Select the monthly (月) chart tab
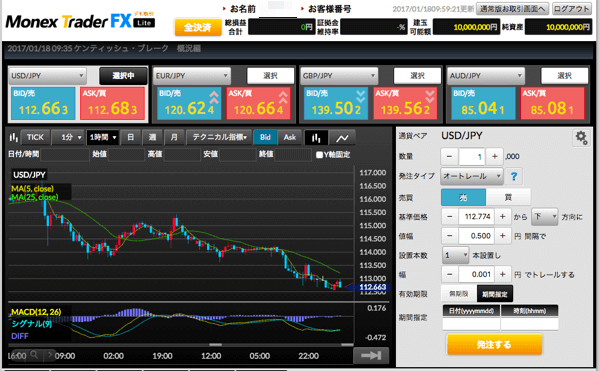Image resolution: width=600 pixels, height=371 pixels. (x=174, y=137)
